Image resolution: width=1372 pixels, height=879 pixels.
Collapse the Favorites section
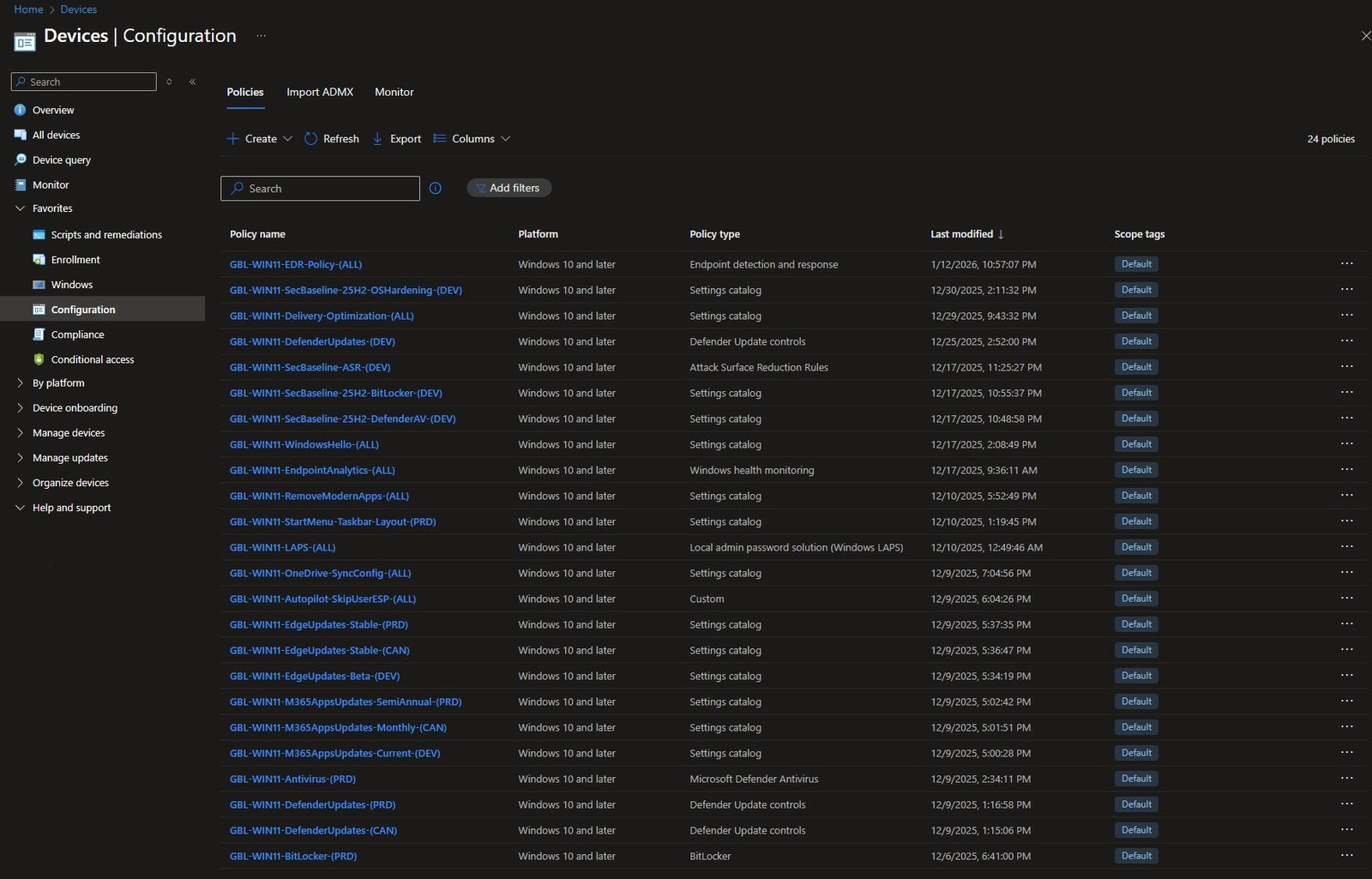pyautogui.click(x=21, y=208)
